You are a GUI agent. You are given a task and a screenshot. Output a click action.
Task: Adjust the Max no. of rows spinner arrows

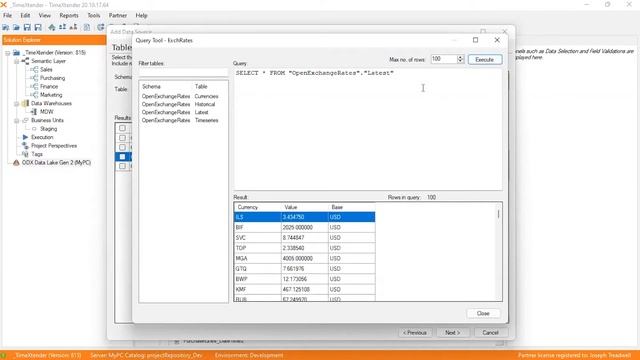[x=460, y=59]
